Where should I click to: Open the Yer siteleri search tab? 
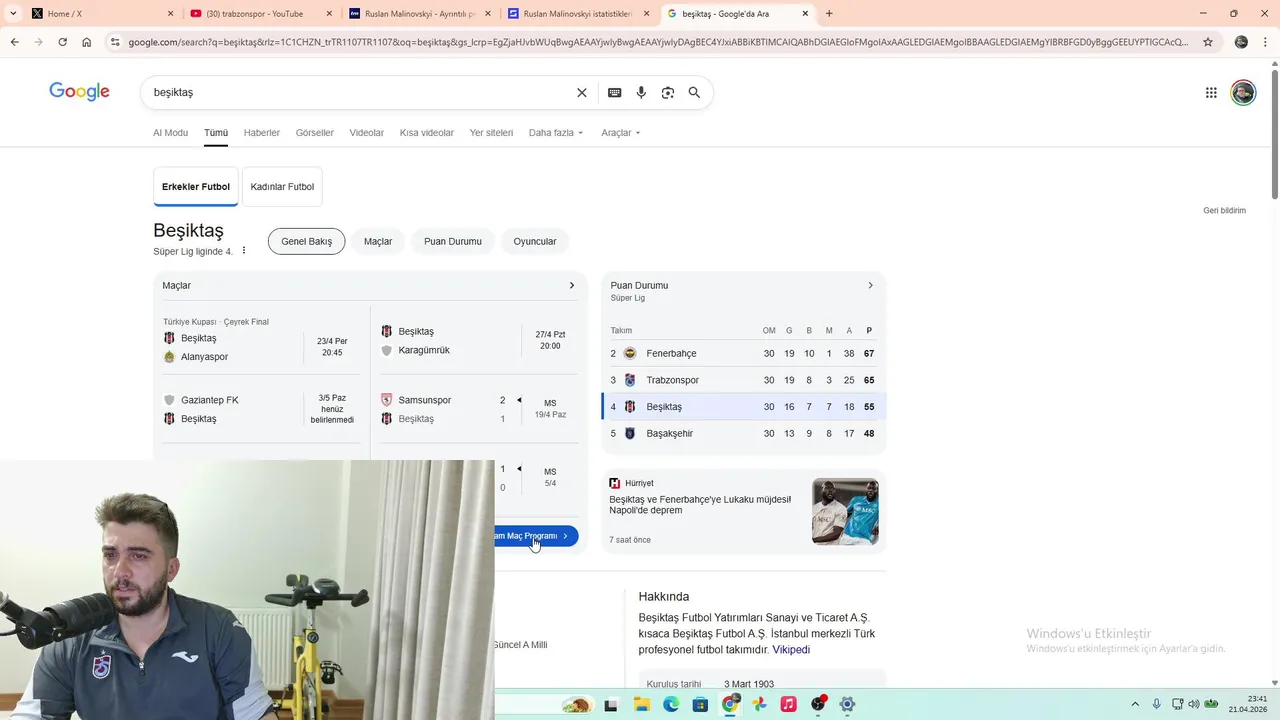pos(491,133)
